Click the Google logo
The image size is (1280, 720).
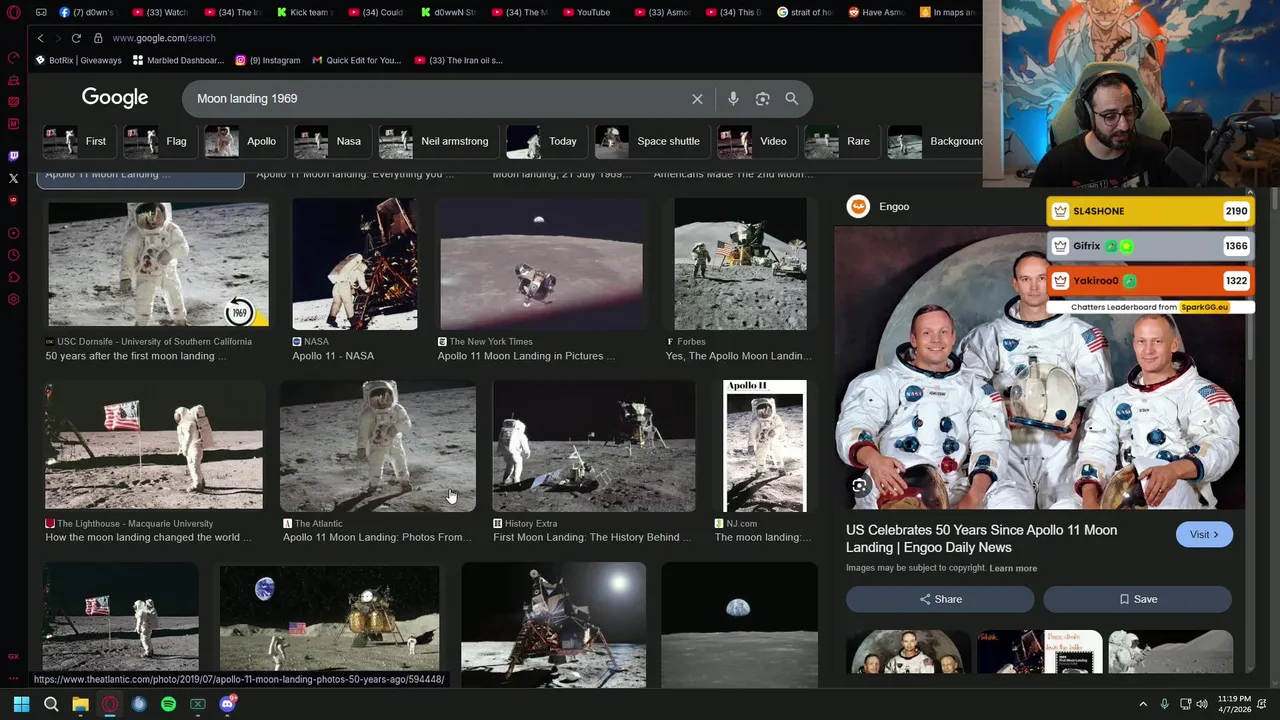pyautogui.click(x=115, y=98)
